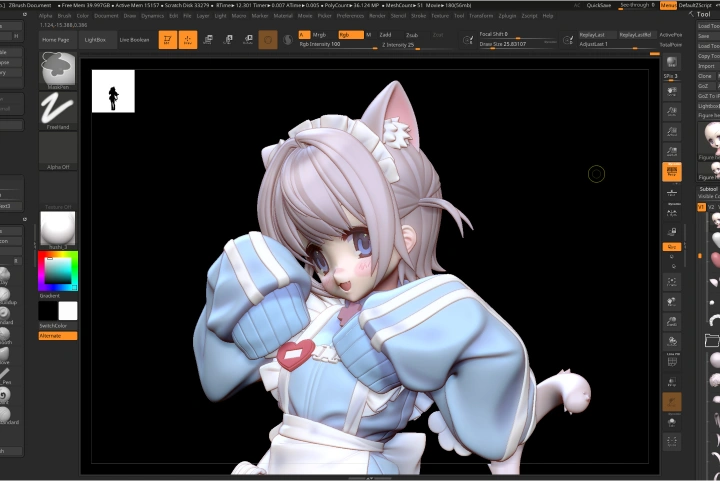720x481 pixels.
Task: Open the Preferences menu
Action: pos(350,16)
